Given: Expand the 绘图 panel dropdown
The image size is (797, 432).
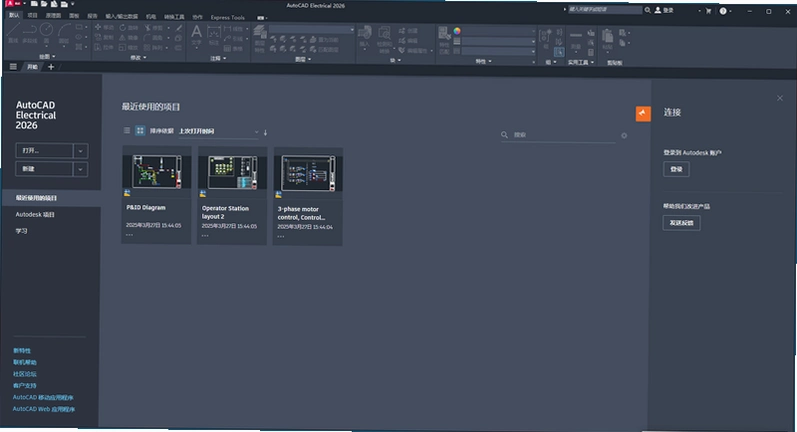Looking at the screenshot, I should [x=47, y=56].
